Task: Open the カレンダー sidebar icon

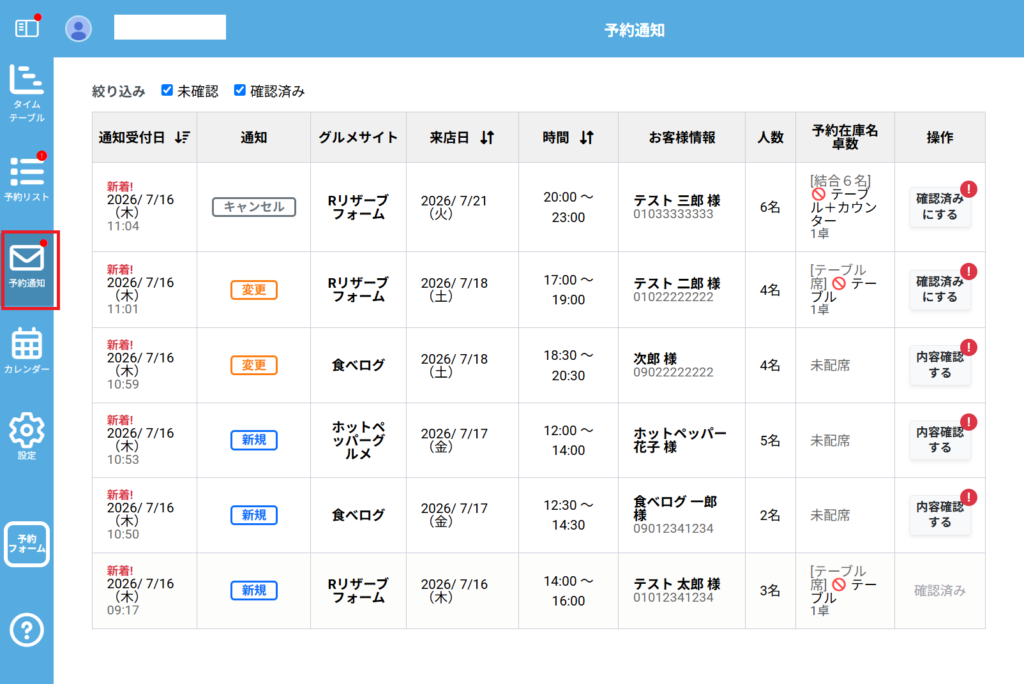Action: [27, 351]
